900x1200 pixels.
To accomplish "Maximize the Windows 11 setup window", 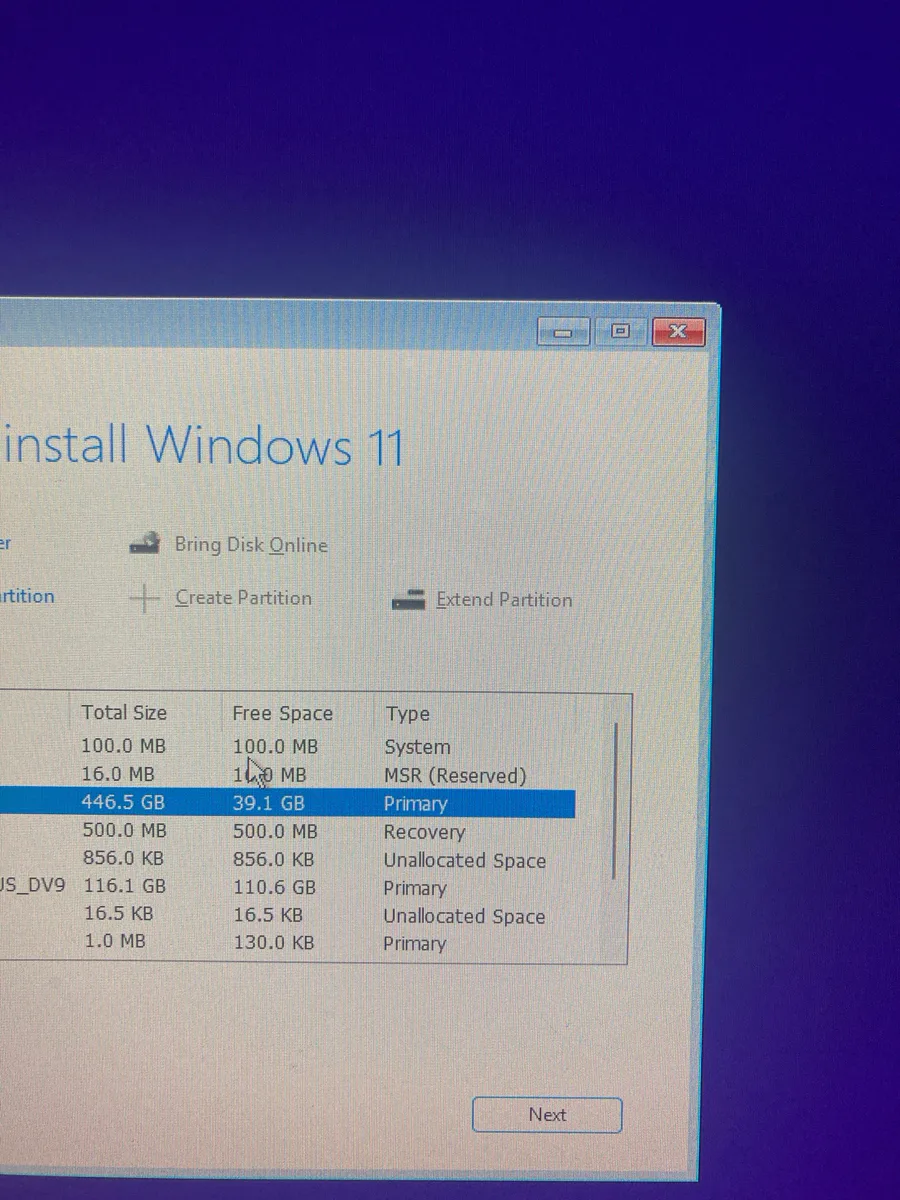I will tap(620, 331).
